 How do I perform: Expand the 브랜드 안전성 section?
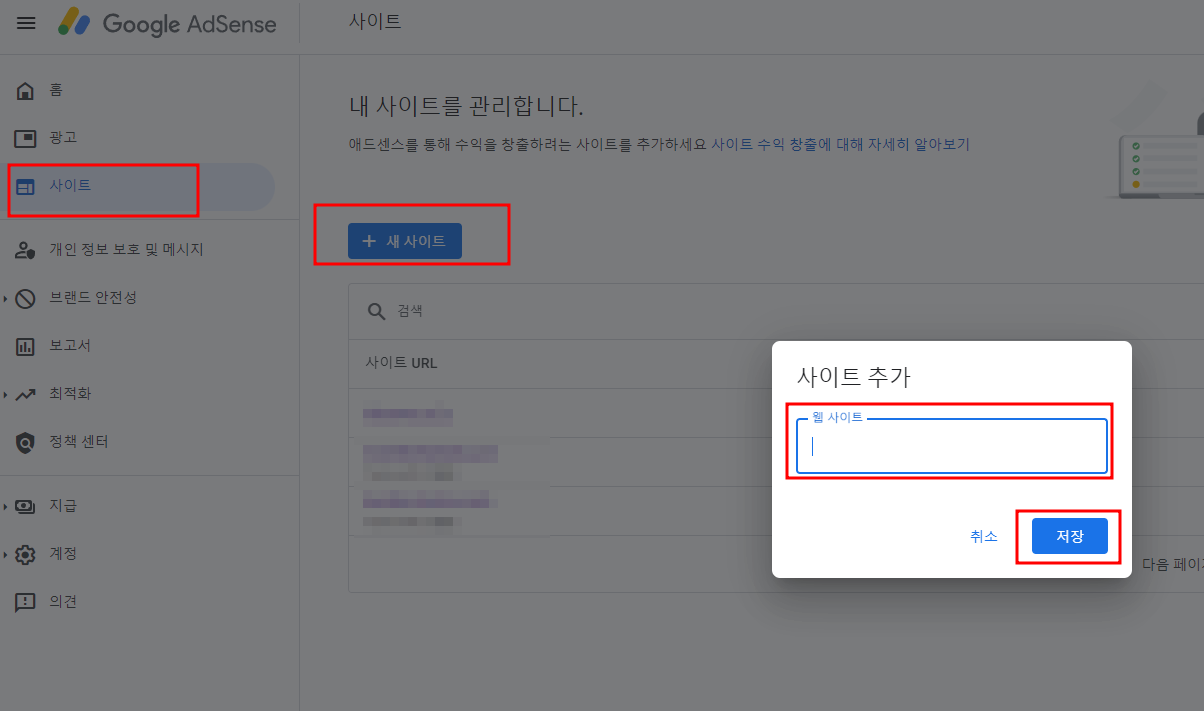click(25, 297)
